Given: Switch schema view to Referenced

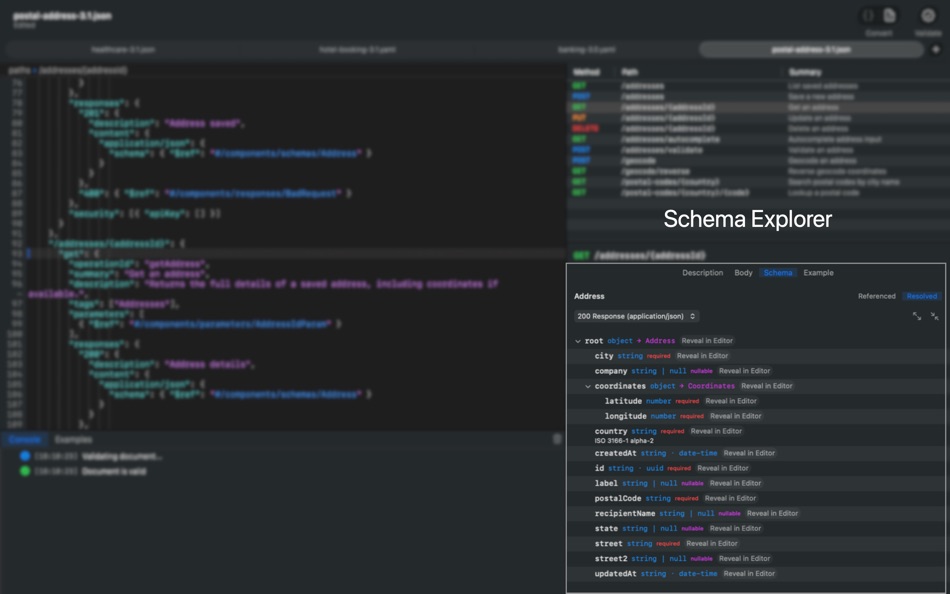Looking at the screenshot, I should 877,296.
